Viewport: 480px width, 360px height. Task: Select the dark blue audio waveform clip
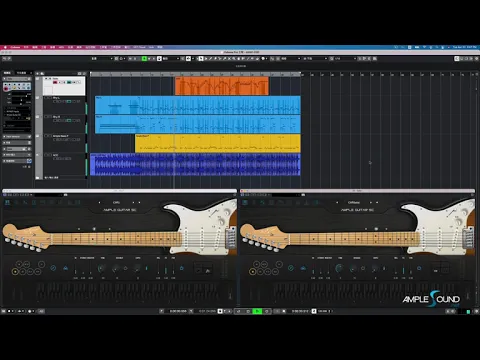point(195,164)
